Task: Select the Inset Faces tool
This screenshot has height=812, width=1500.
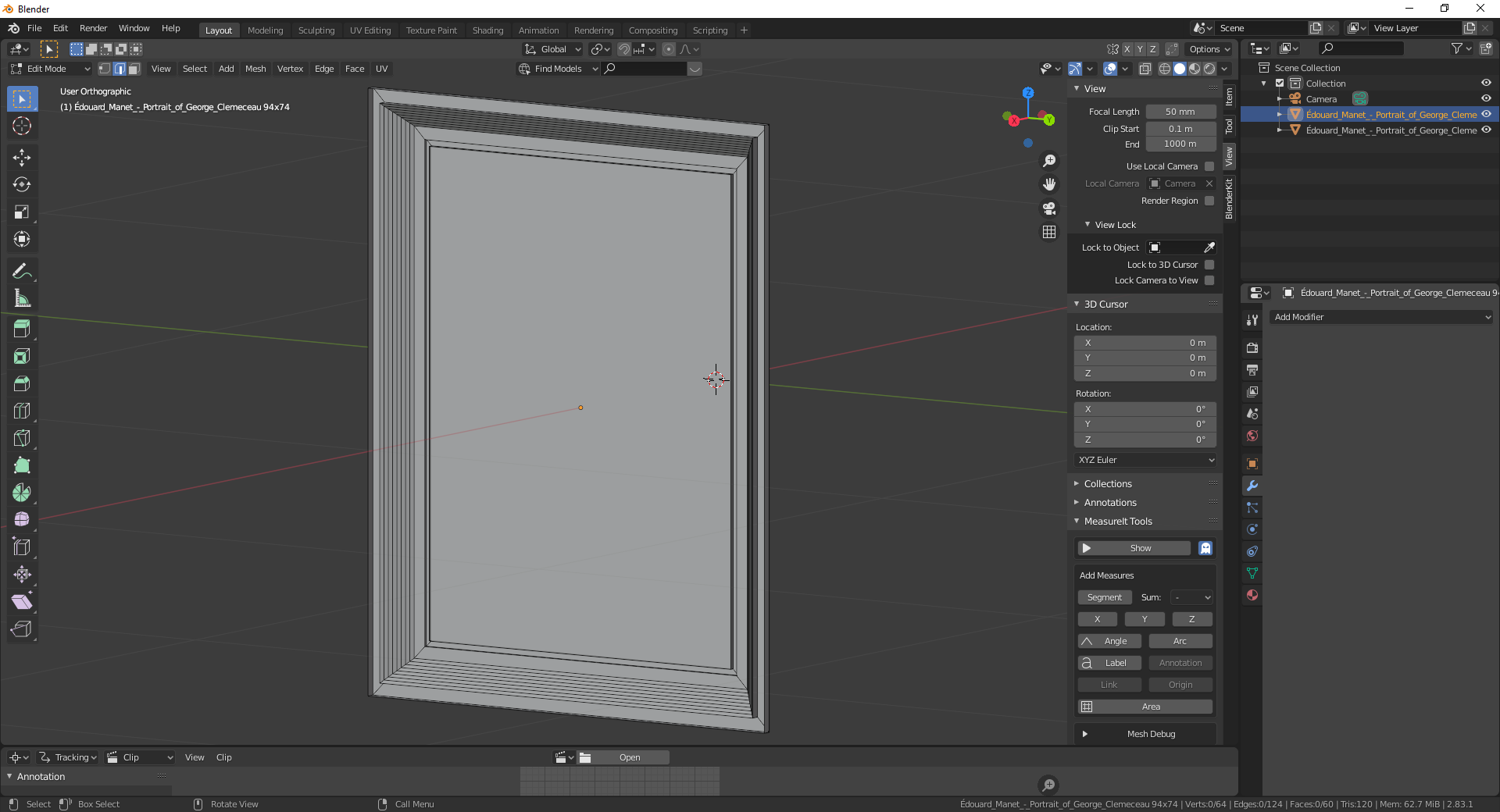Action: point(22,357)
